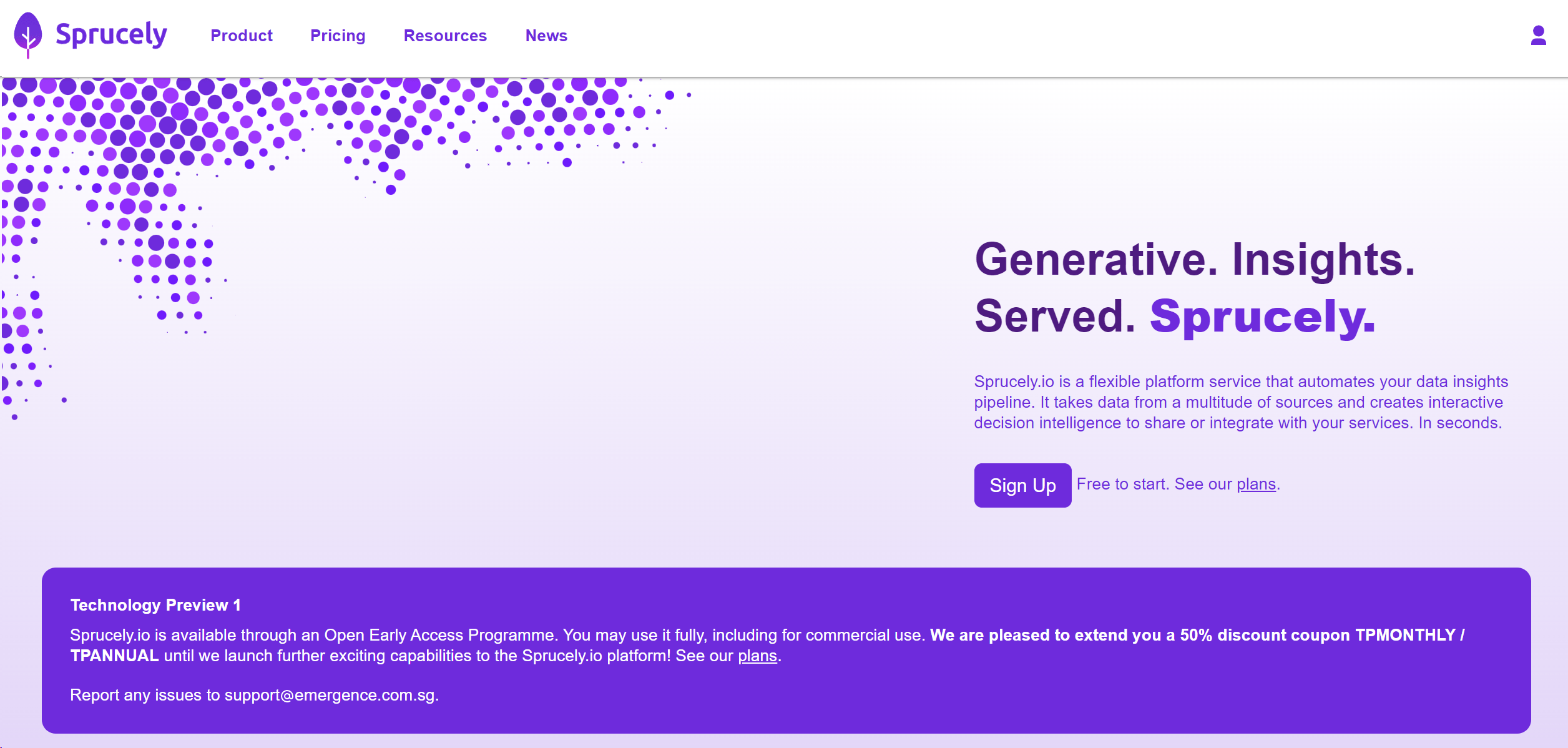Image resolution: width=1568 pixels, height=748 pixels.
Task: Navigate to the News section
Action: tap(546, 36)
